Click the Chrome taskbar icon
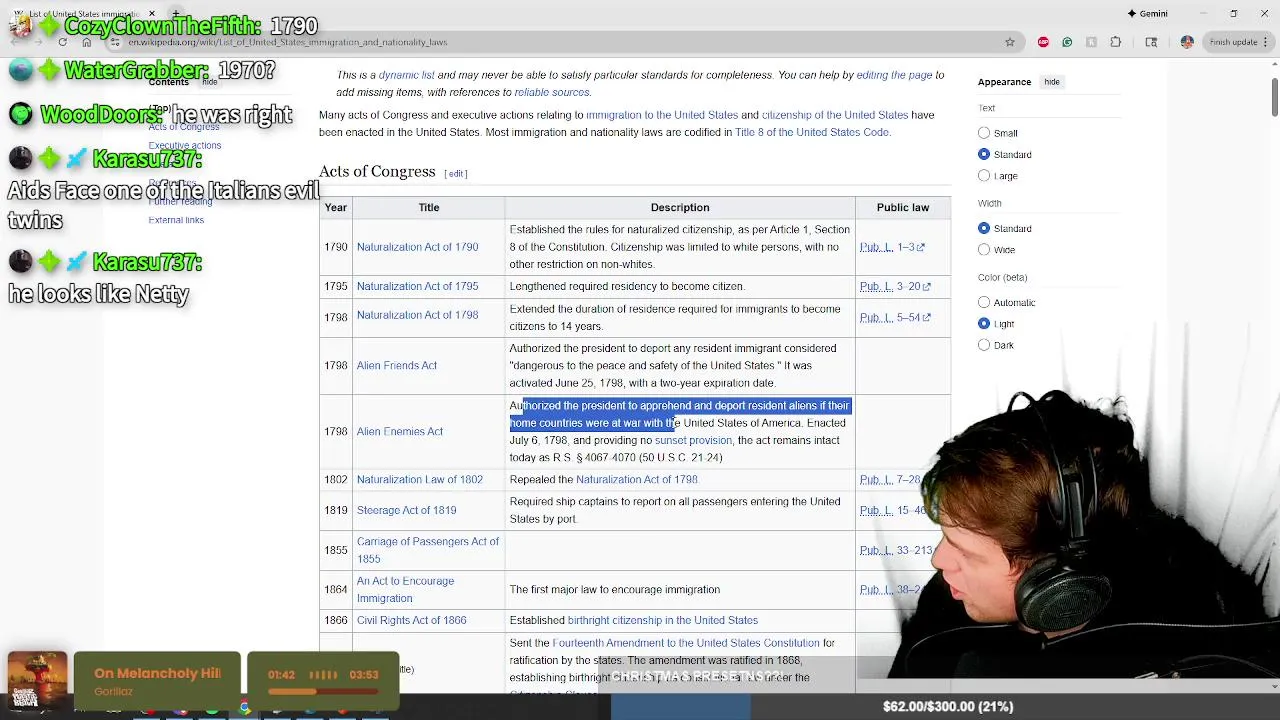The image size is (1280, 720). 244,708
